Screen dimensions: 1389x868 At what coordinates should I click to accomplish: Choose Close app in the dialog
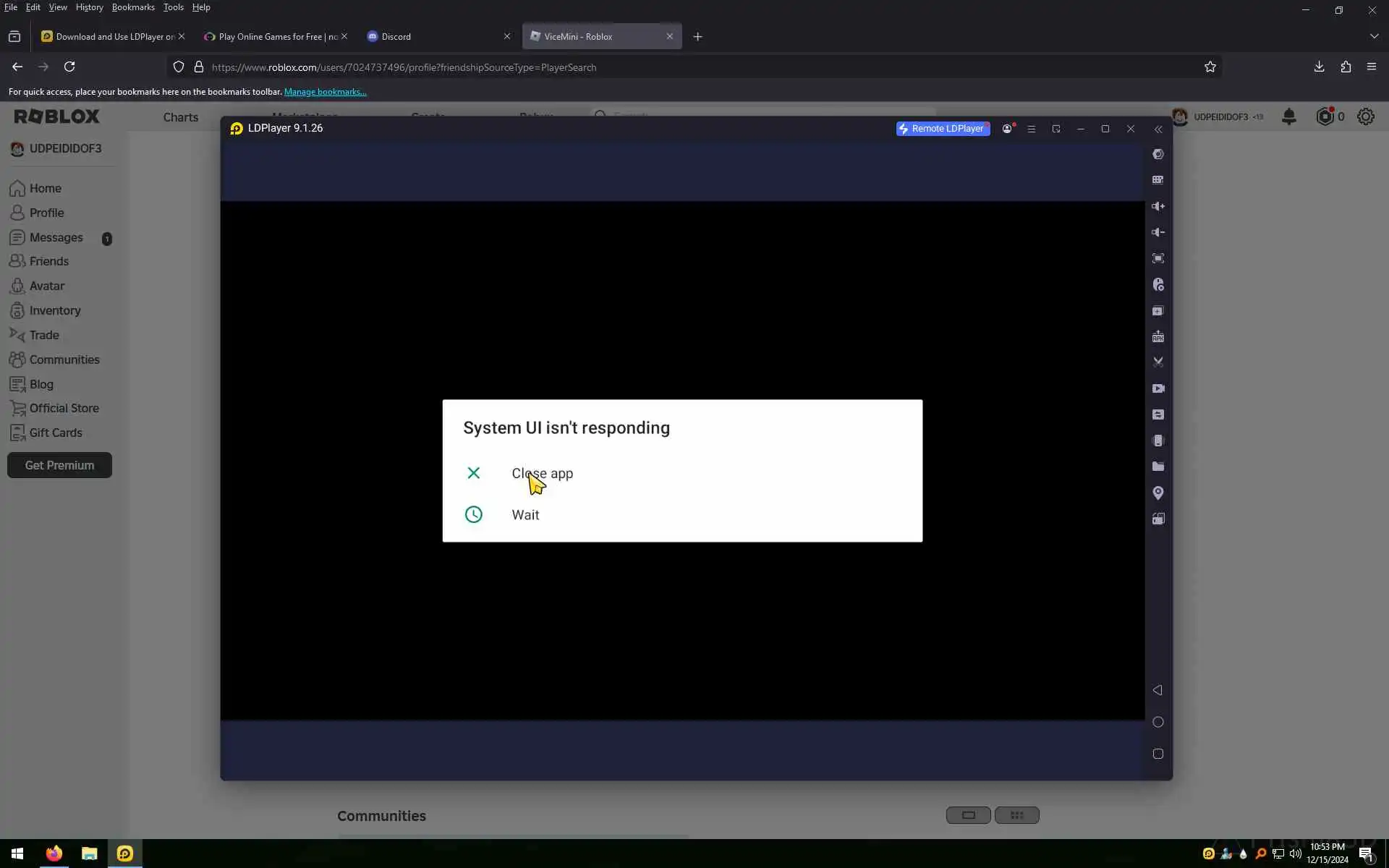point(542,473)
